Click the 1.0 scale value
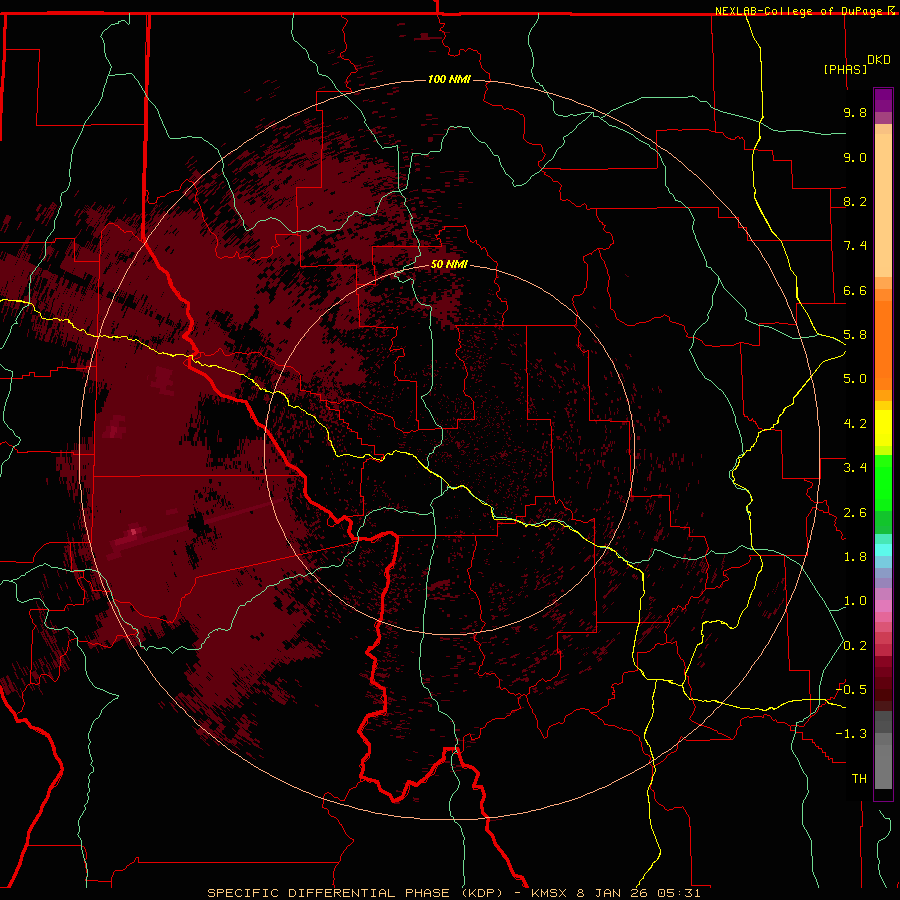The width and height of the screenshot is (900, 900). point(855,601)
